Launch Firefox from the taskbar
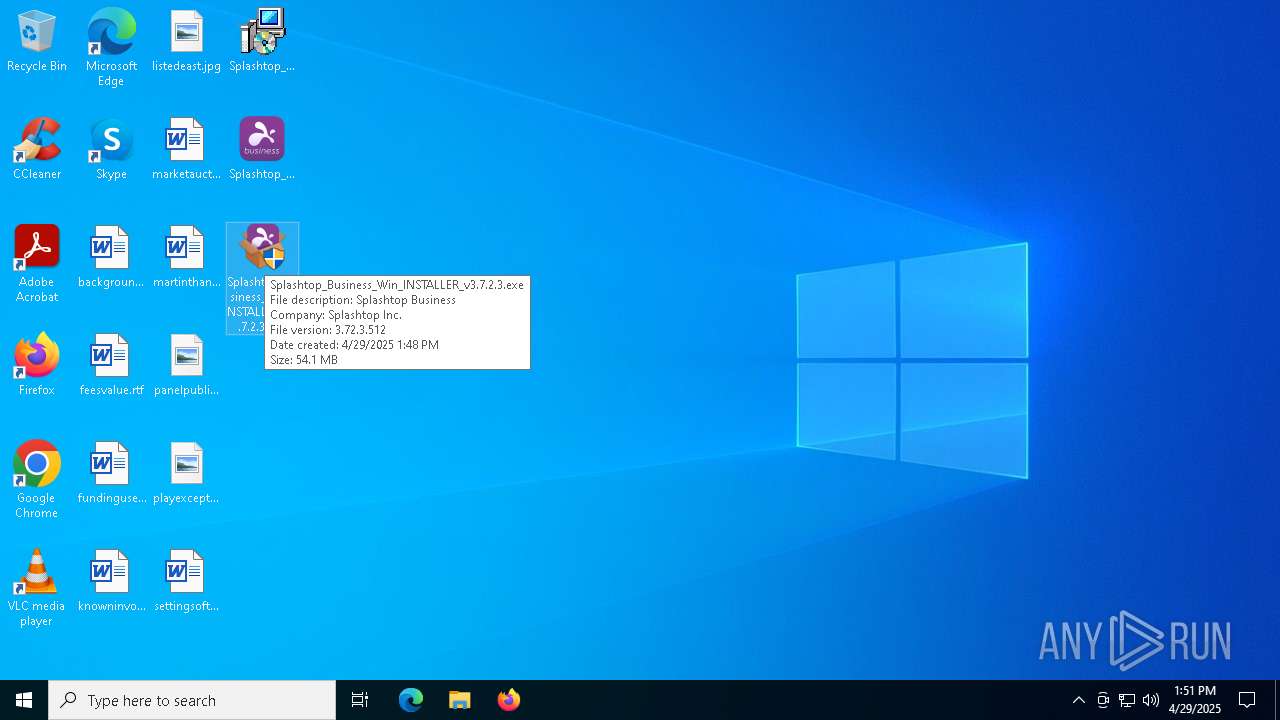The height and width of the screenshot is (720, 1280). (x=509, y=700)
